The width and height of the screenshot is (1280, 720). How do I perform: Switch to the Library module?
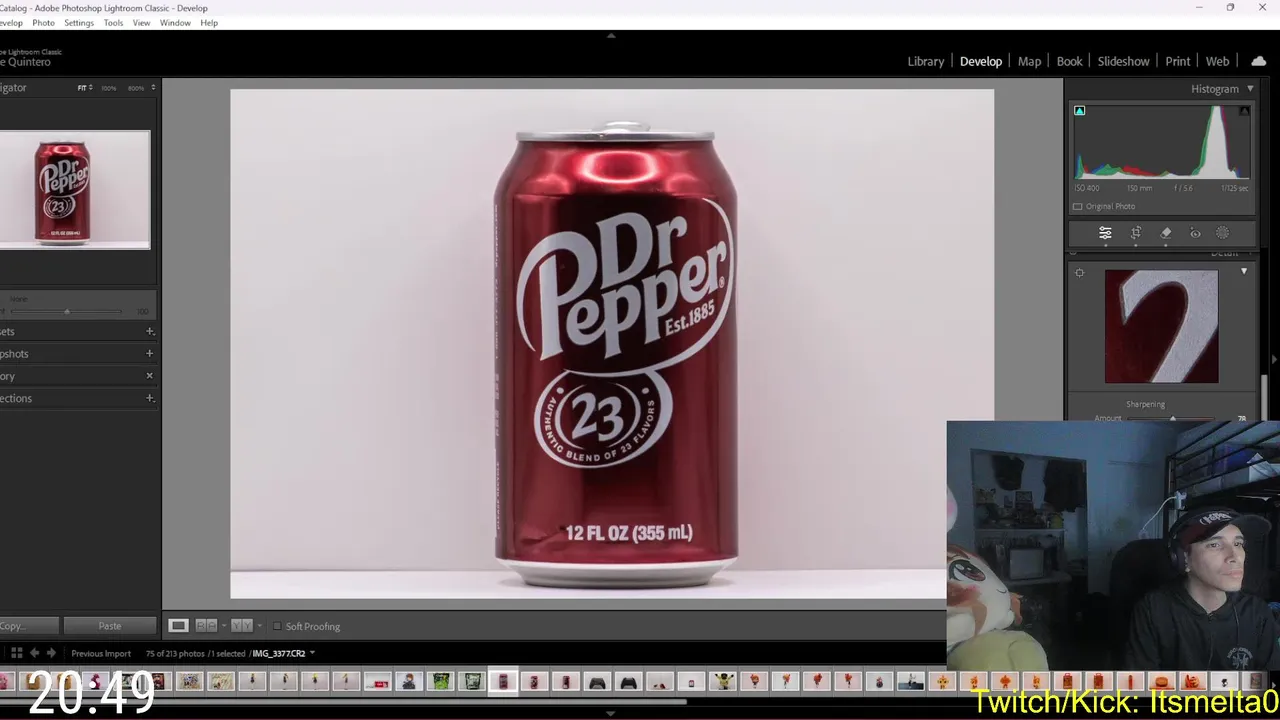925,61
